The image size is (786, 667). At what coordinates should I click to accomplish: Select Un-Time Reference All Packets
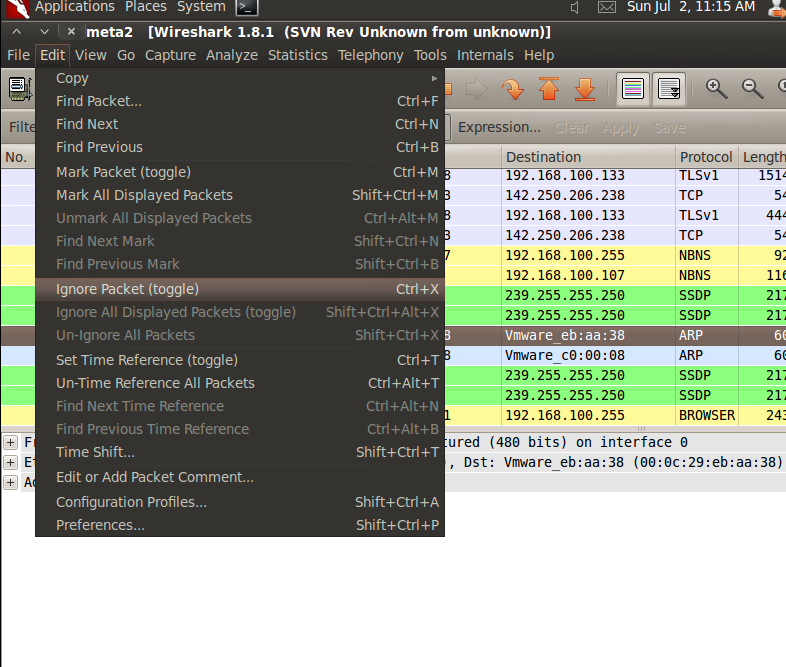[240, 383]
